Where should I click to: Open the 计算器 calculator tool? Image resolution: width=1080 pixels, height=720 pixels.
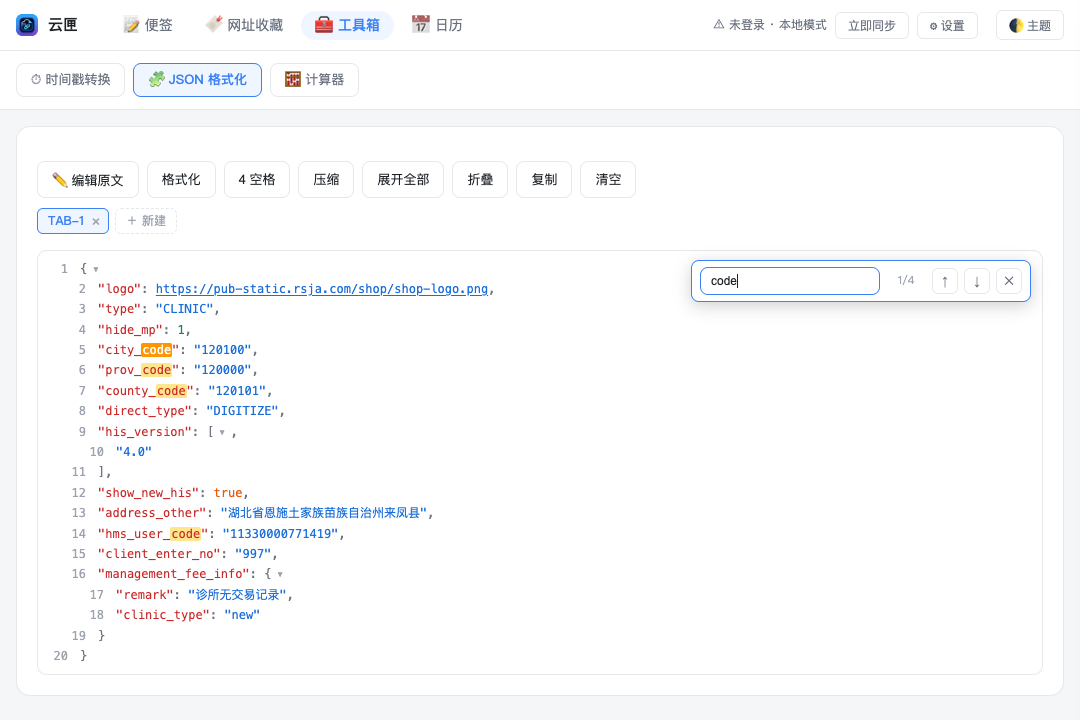[x=314, y=80]
